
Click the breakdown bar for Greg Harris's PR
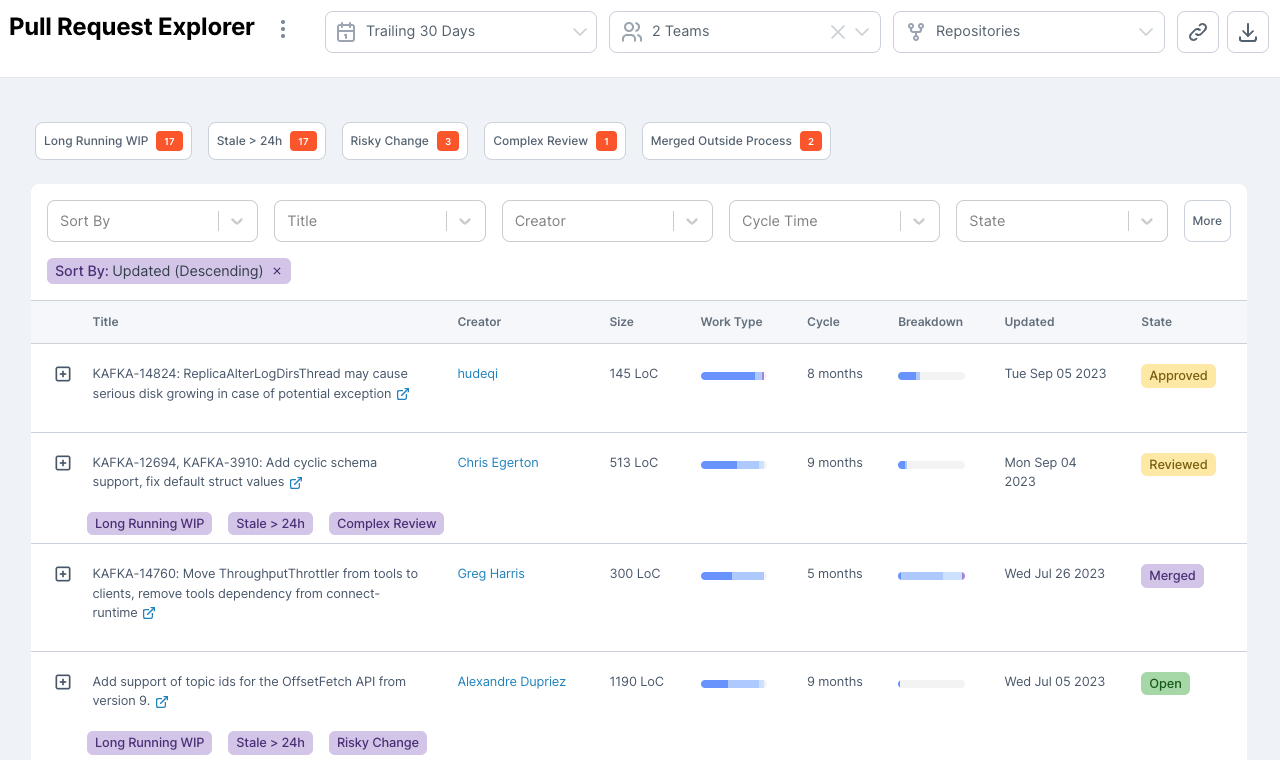click(x=931, y=576)
